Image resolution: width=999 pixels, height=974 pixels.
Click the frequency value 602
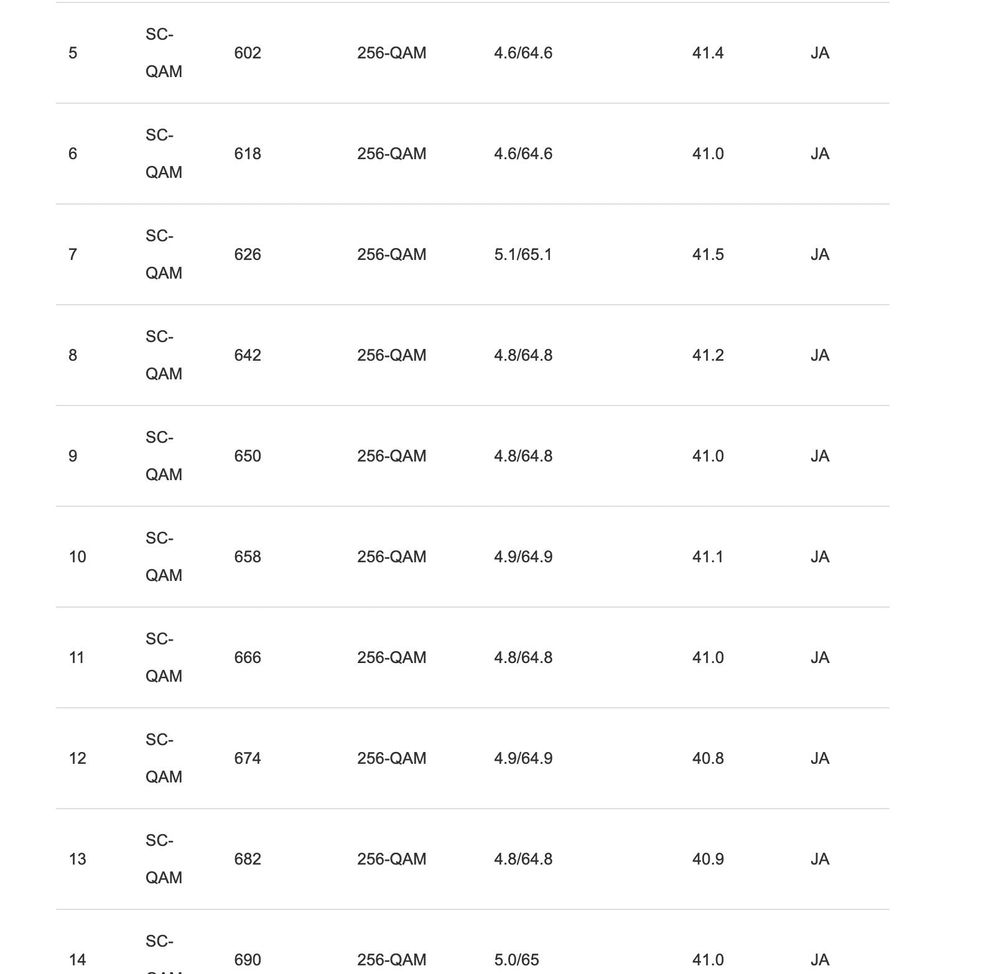(x=247, y=53)
